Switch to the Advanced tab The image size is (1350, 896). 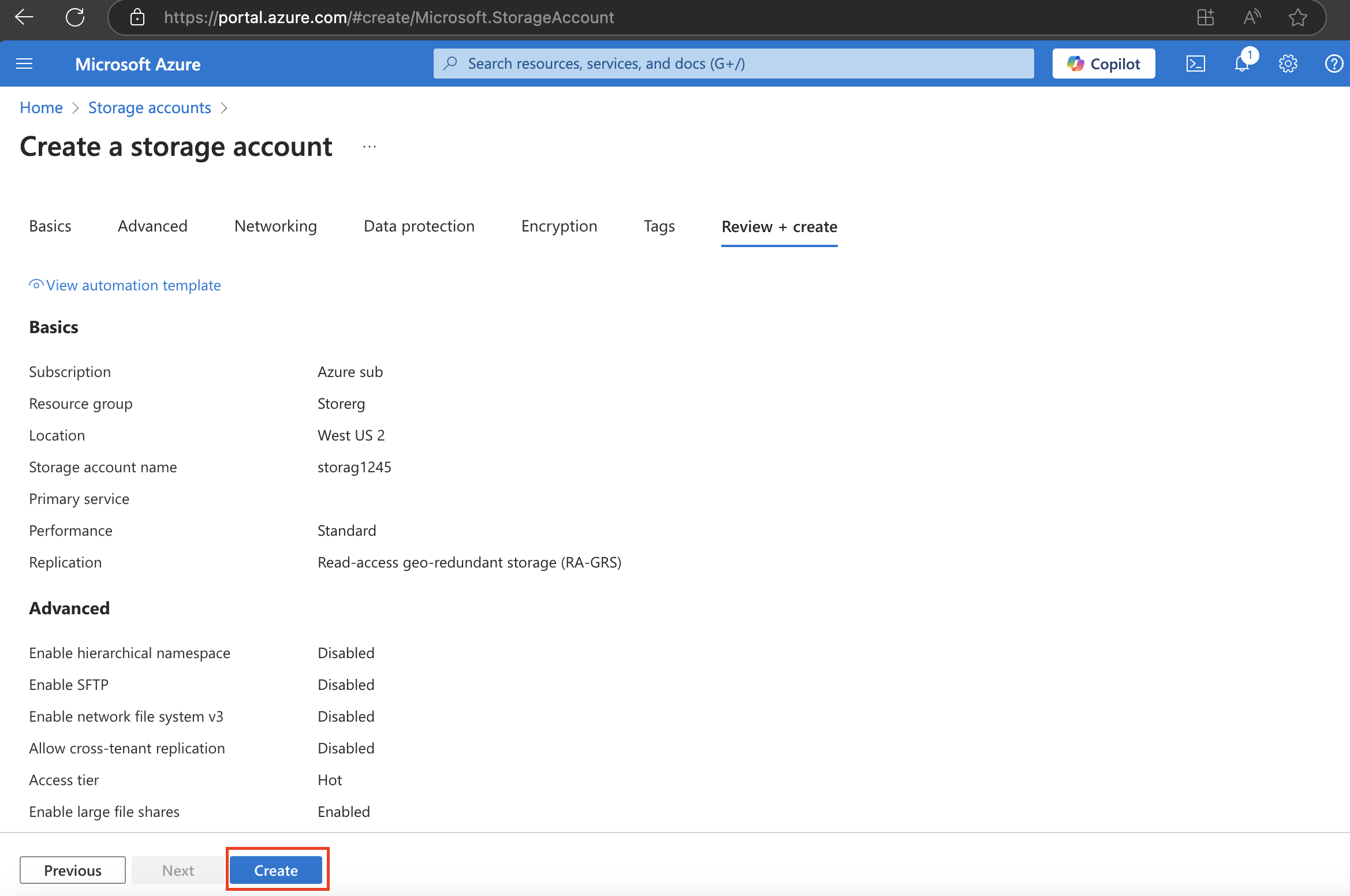(x=152, y=226)
